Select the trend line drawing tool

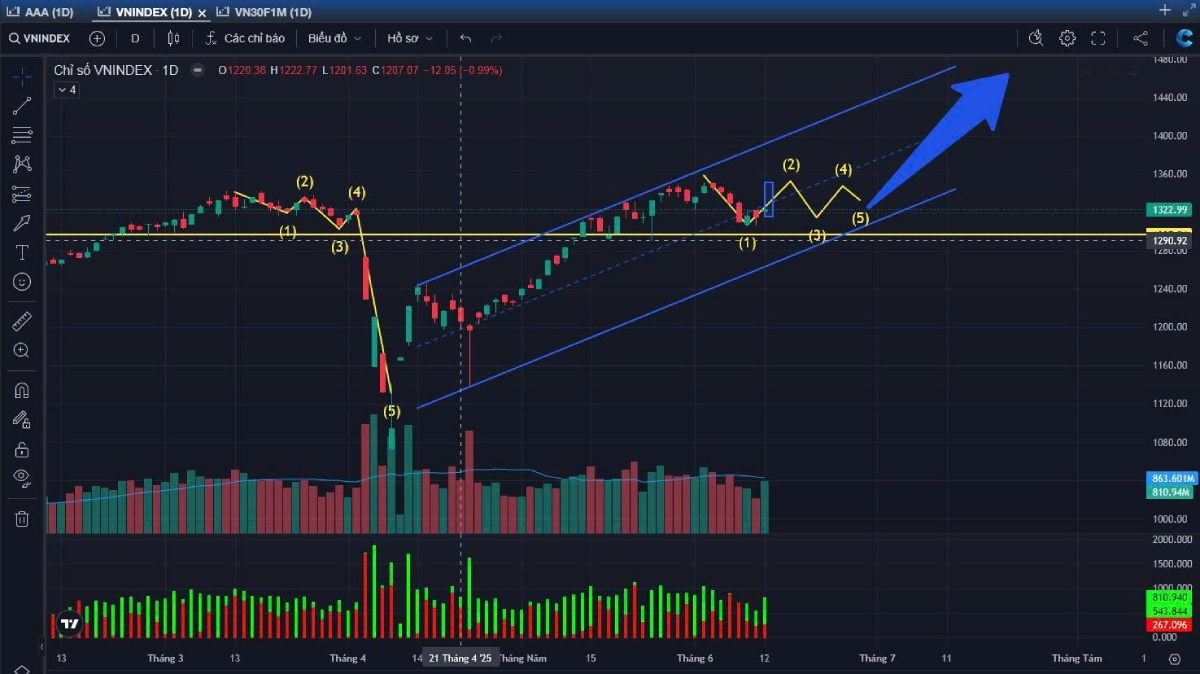click(x=22, y=106)
